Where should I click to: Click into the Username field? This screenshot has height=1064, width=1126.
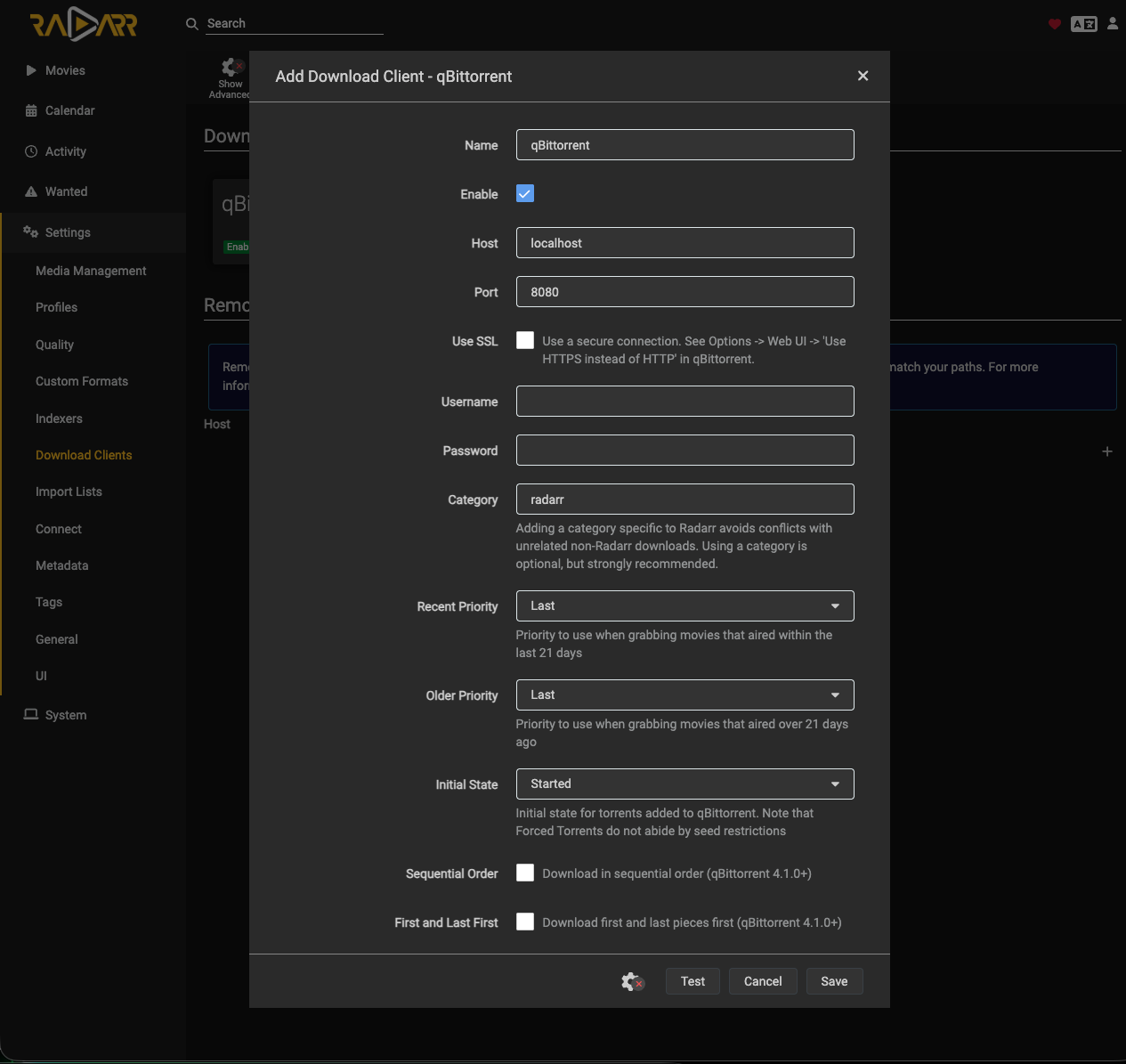tap(685, 401)
